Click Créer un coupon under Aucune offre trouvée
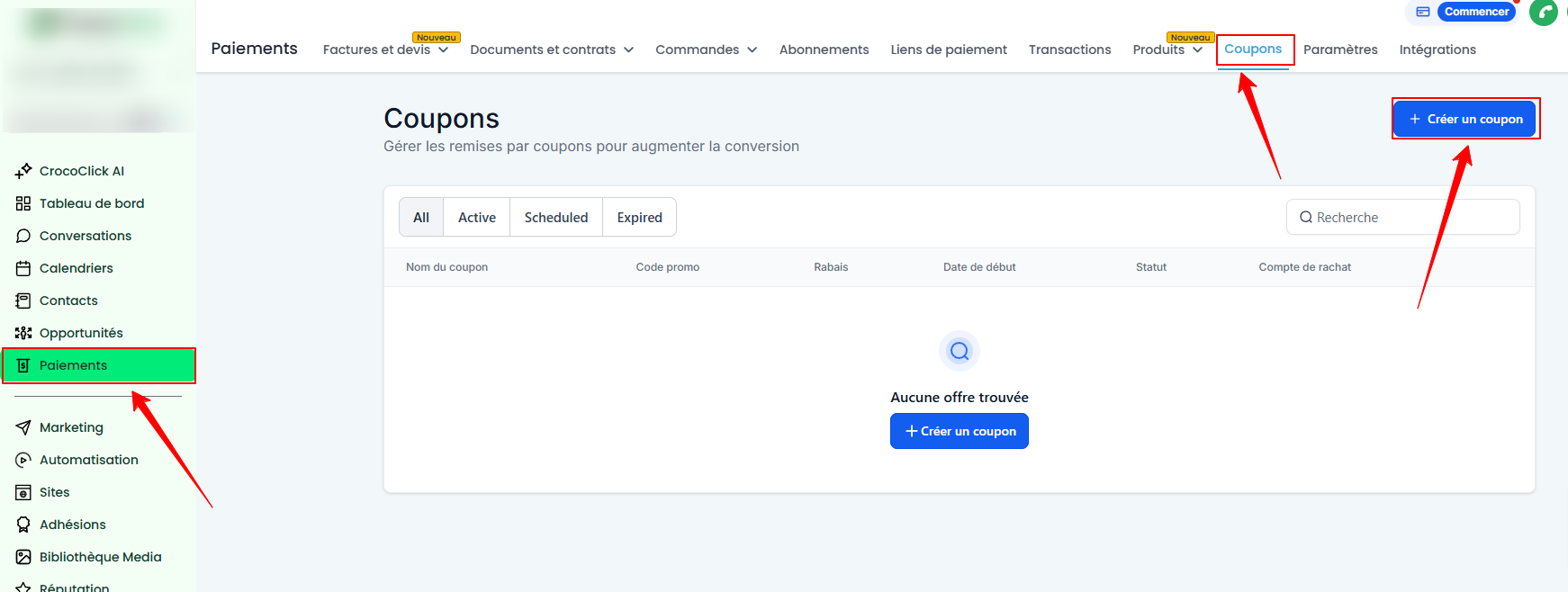Image resolution: width=1568 pixels, height=592 pixels. (960, 431)
